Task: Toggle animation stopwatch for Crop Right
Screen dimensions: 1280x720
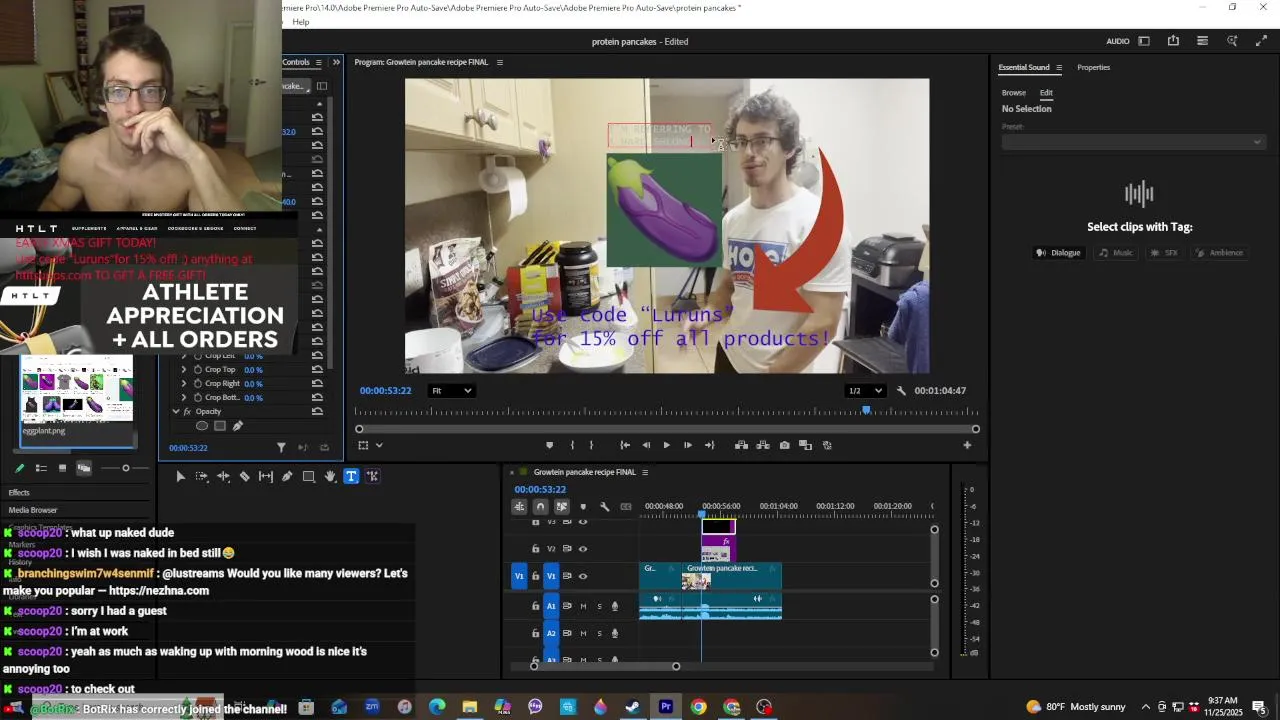Action: pyautogui.click(x=198, y=384)
